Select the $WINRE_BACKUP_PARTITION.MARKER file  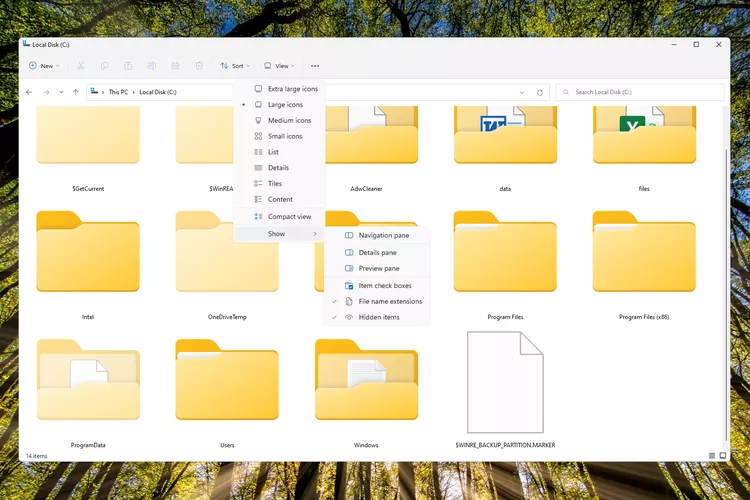pyautogui.click(x=505, y=390)
